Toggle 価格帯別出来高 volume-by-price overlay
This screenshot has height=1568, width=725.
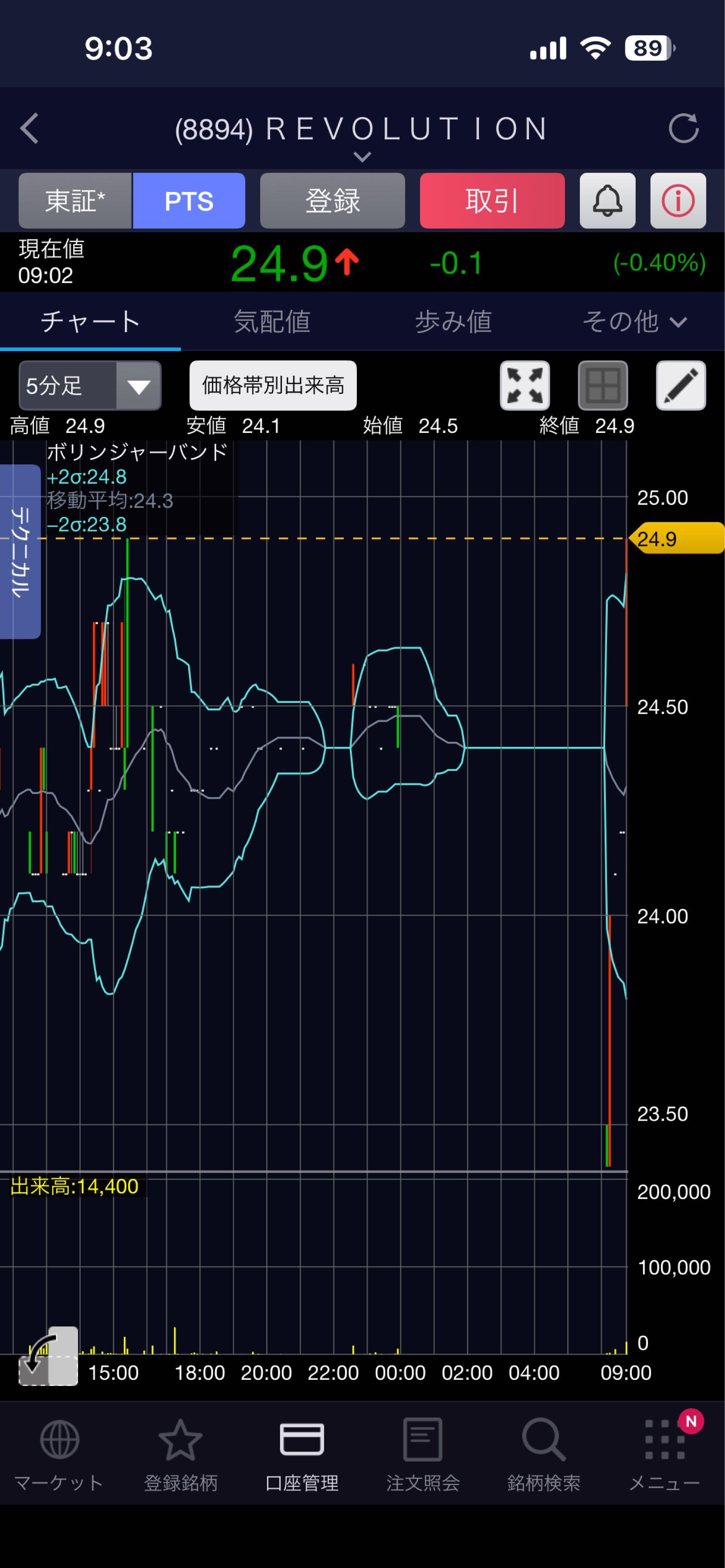pos(273,386)
